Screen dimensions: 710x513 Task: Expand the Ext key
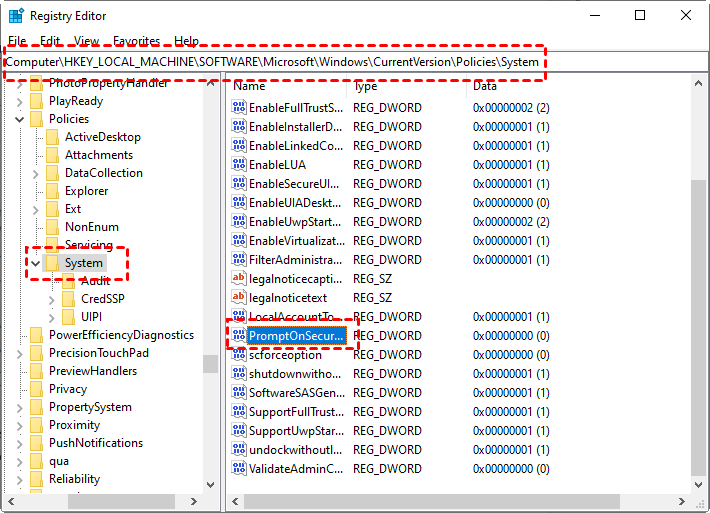coord(36,210)
